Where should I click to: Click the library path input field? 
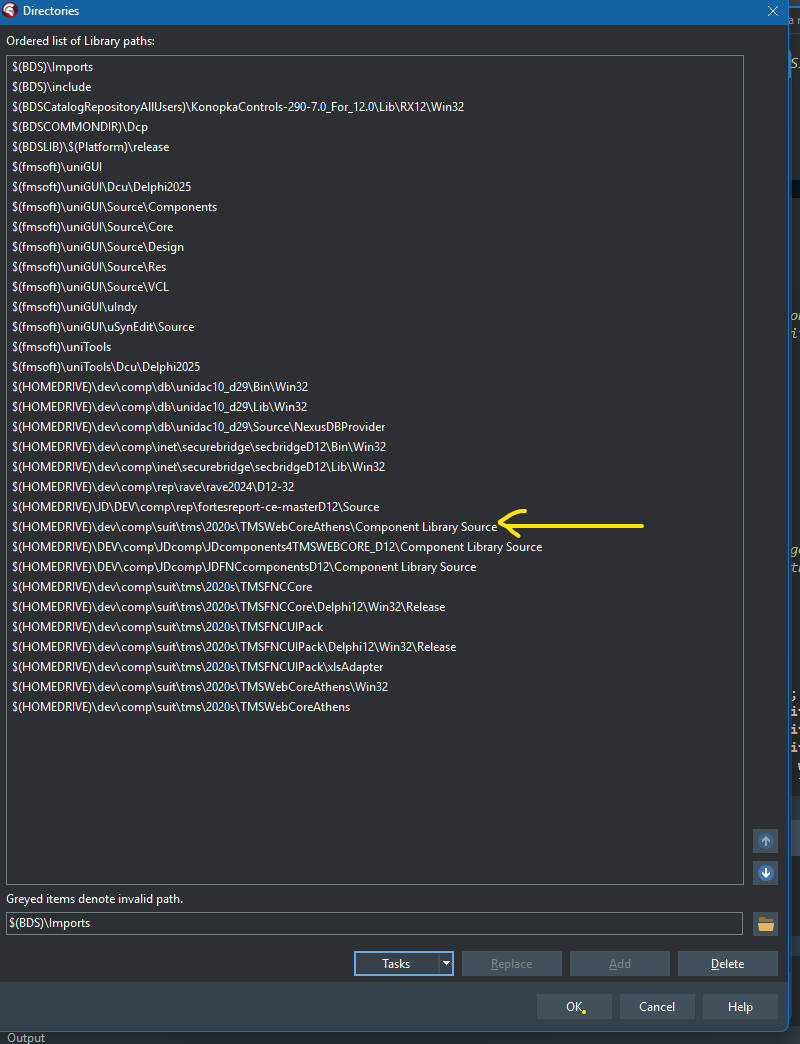tap(374, 923)
